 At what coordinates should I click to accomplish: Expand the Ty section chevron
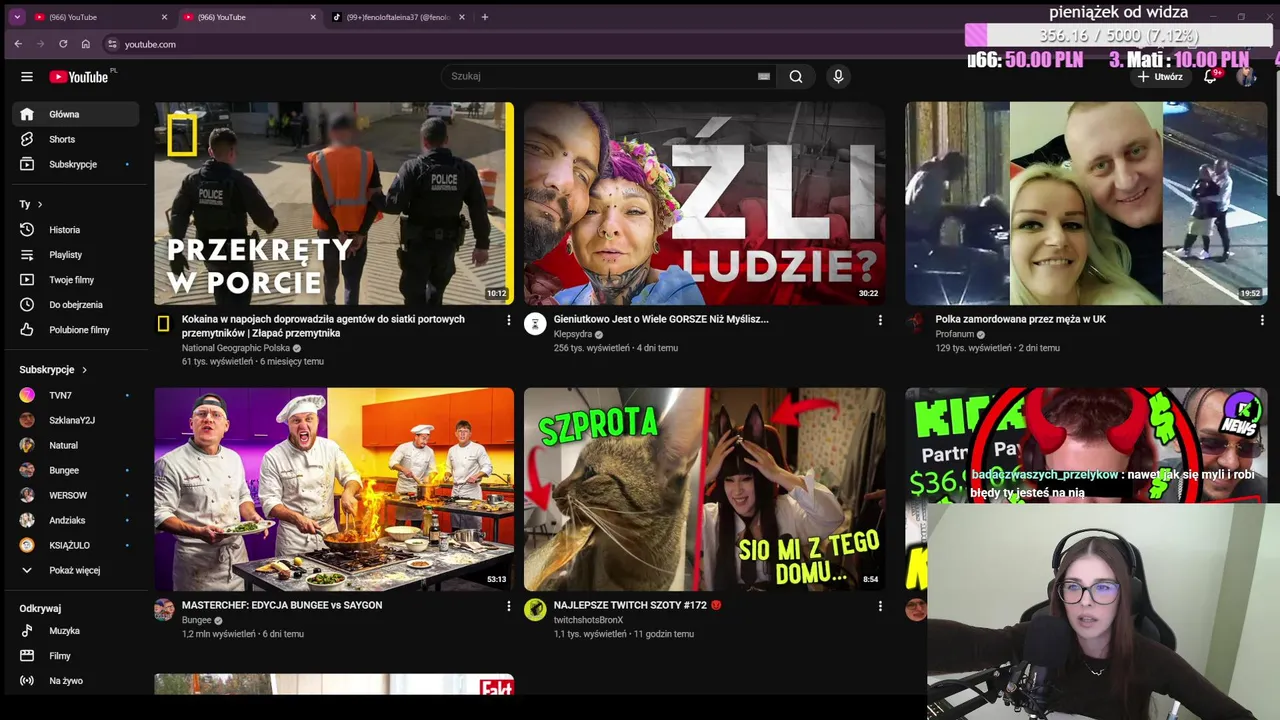coord(40,204)
